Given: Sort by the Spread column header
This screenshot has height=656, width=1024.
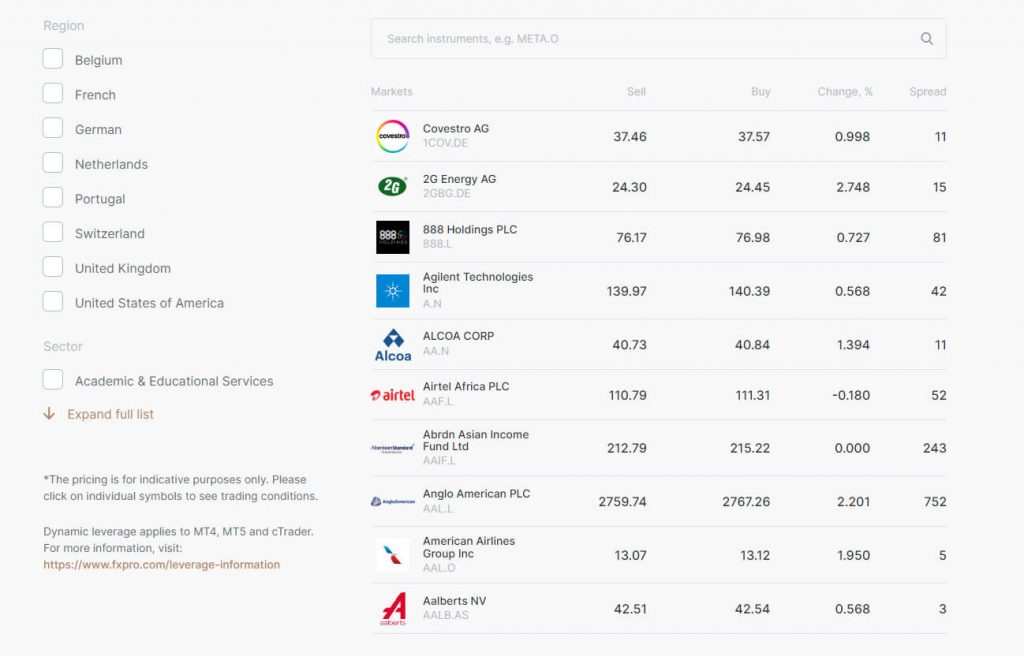Looking at the screenshot, I should pyautogui.click(x=927, y=91).
